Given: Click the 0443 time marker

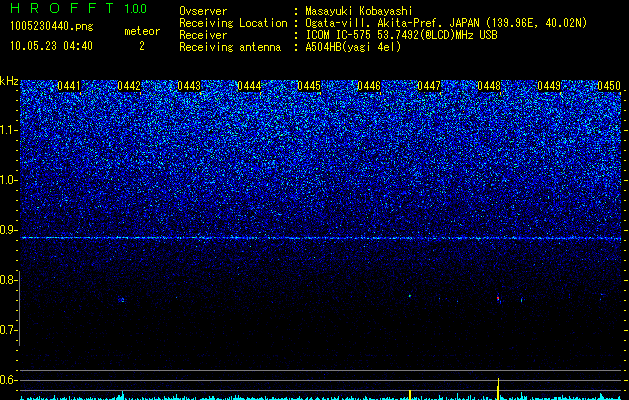Looking at the screenshot, I should (189, 86).
